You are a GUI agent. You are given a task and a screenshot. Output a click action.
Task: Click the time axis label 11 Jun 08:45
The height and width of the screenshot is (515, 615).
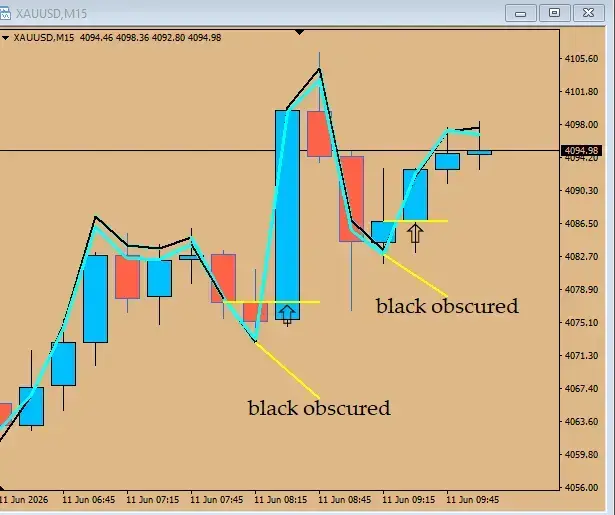(x=344, y=500)
